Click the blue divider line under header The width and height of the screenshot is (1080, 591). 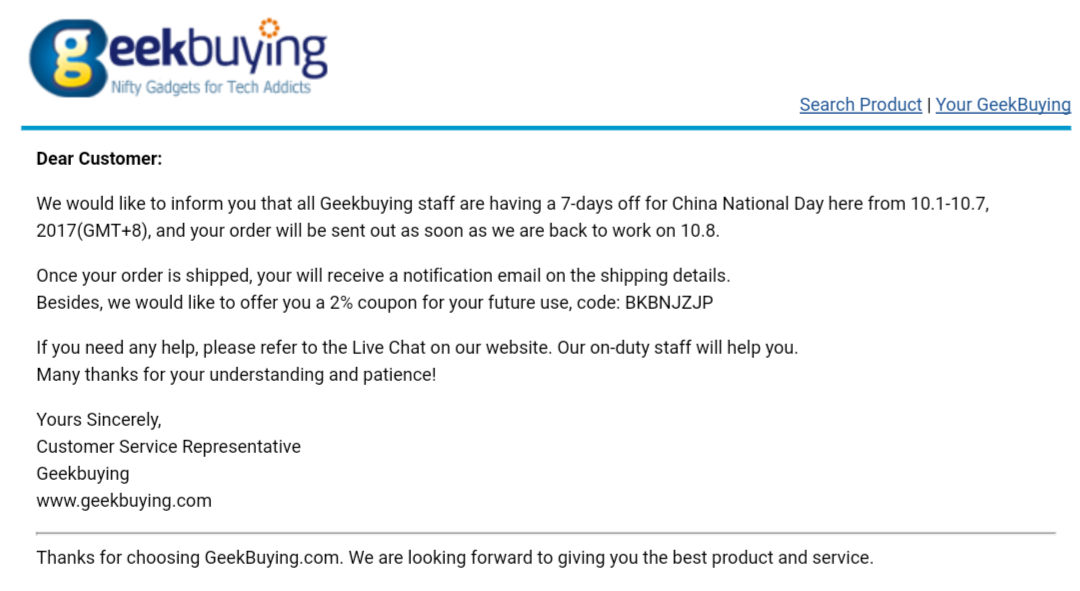546,128
